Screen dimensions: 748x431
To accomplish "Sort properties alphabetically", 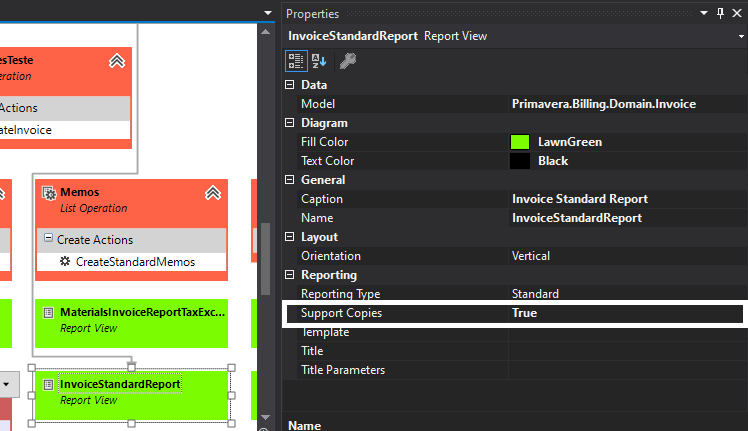I will [x=319, y=61].
